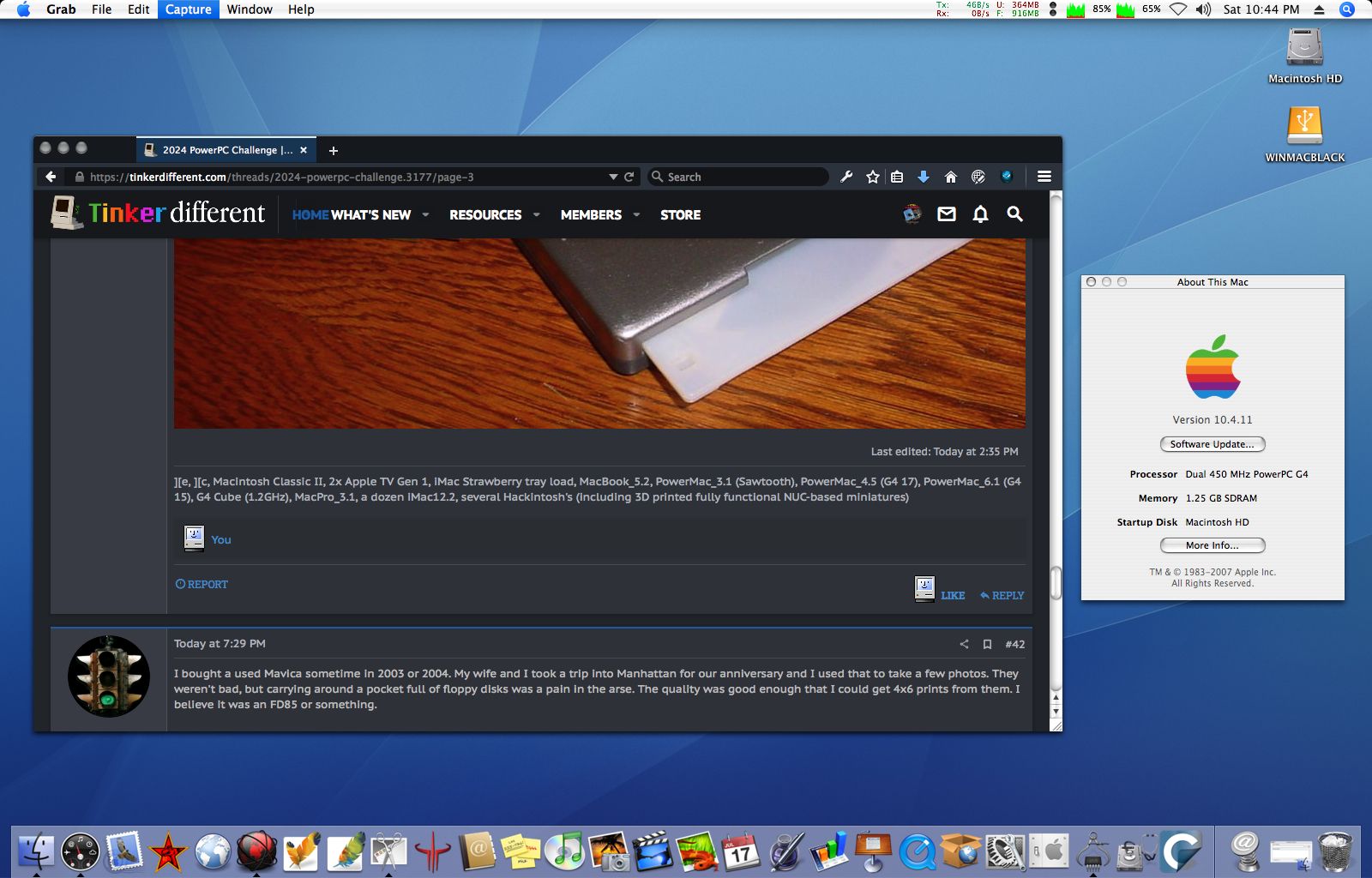Open Spotlight search in menu bar

(1347, 9)
